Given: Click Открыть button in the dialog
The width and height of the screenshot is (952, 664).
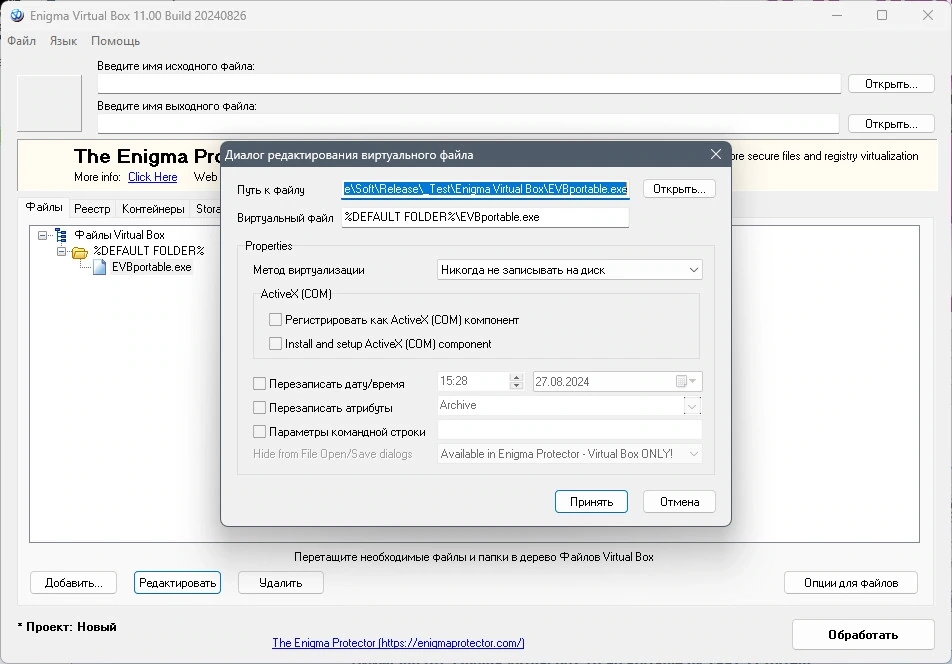Looking at the screenshot, I should coord(679,189).
